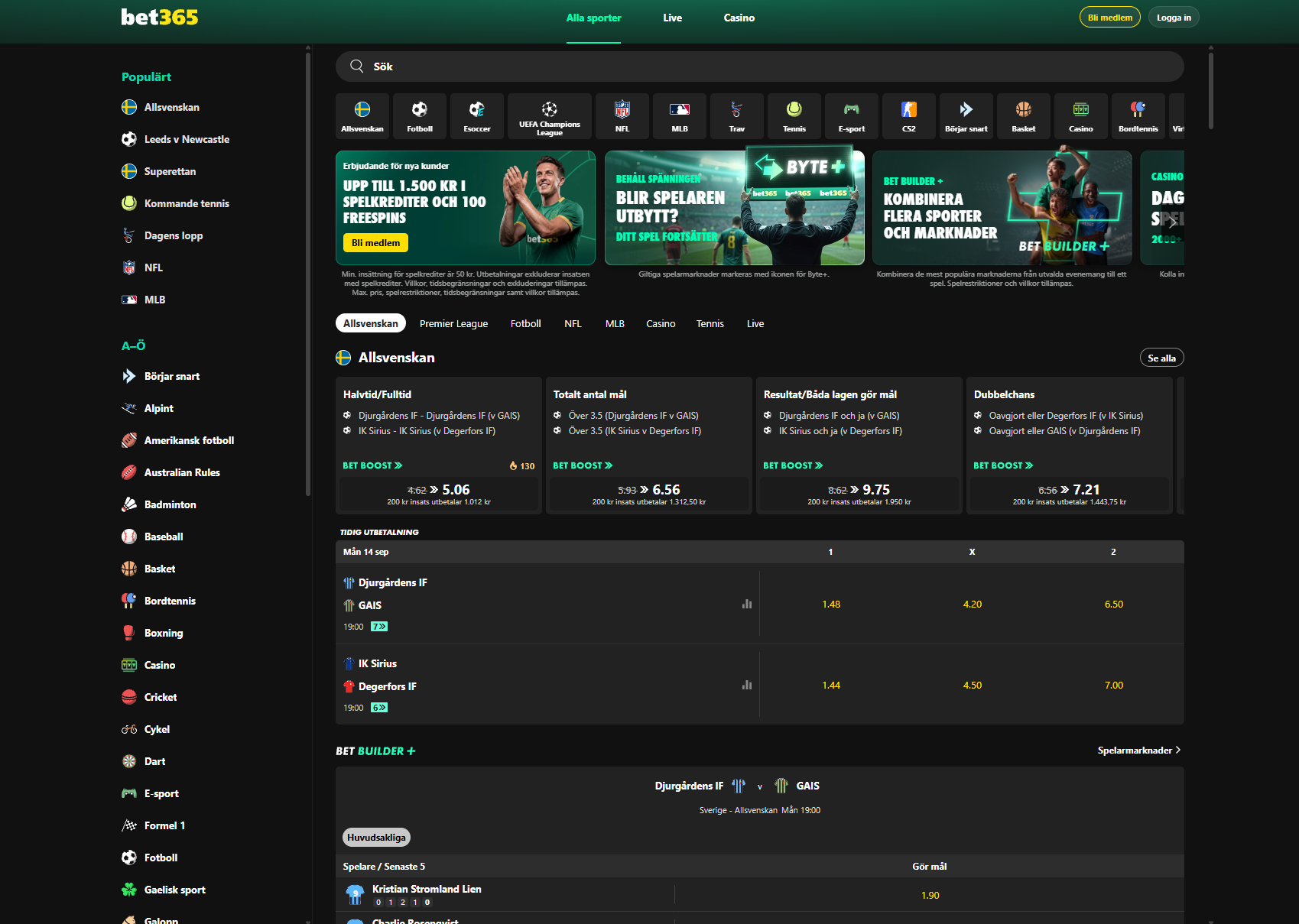This screenshot has height=924, width=1299.
Task: Select the Fotboll filter tab
Action: (x=525, y=323)
